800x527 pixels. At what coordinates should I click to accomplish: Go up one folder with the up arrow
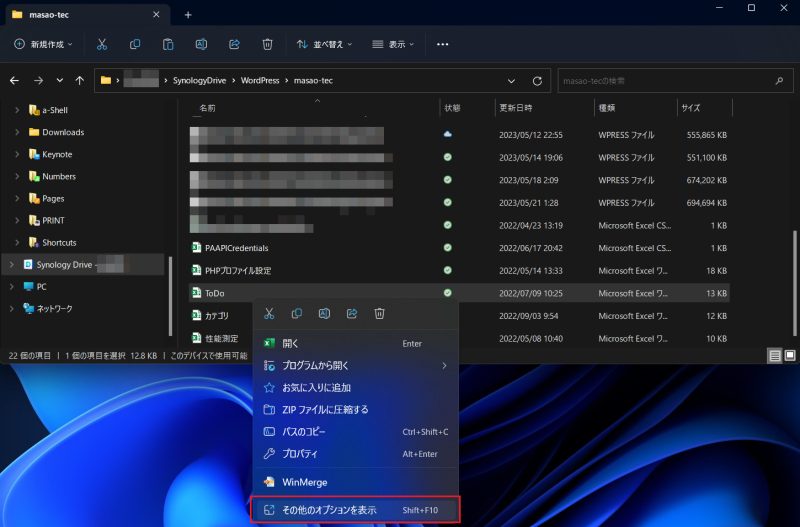click(80, 81)
